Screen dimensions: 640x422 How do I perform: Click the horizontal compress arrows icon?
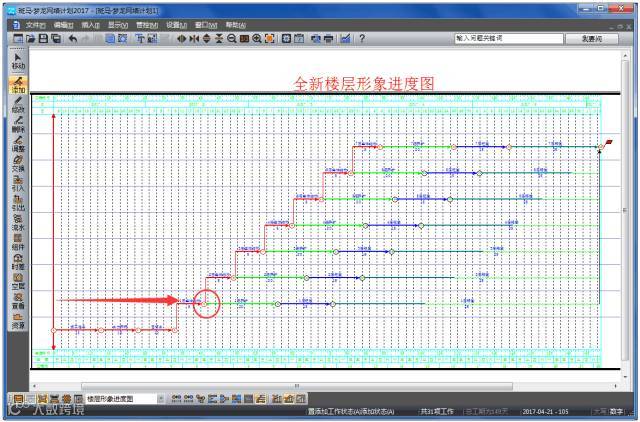[x=194, y=39]
